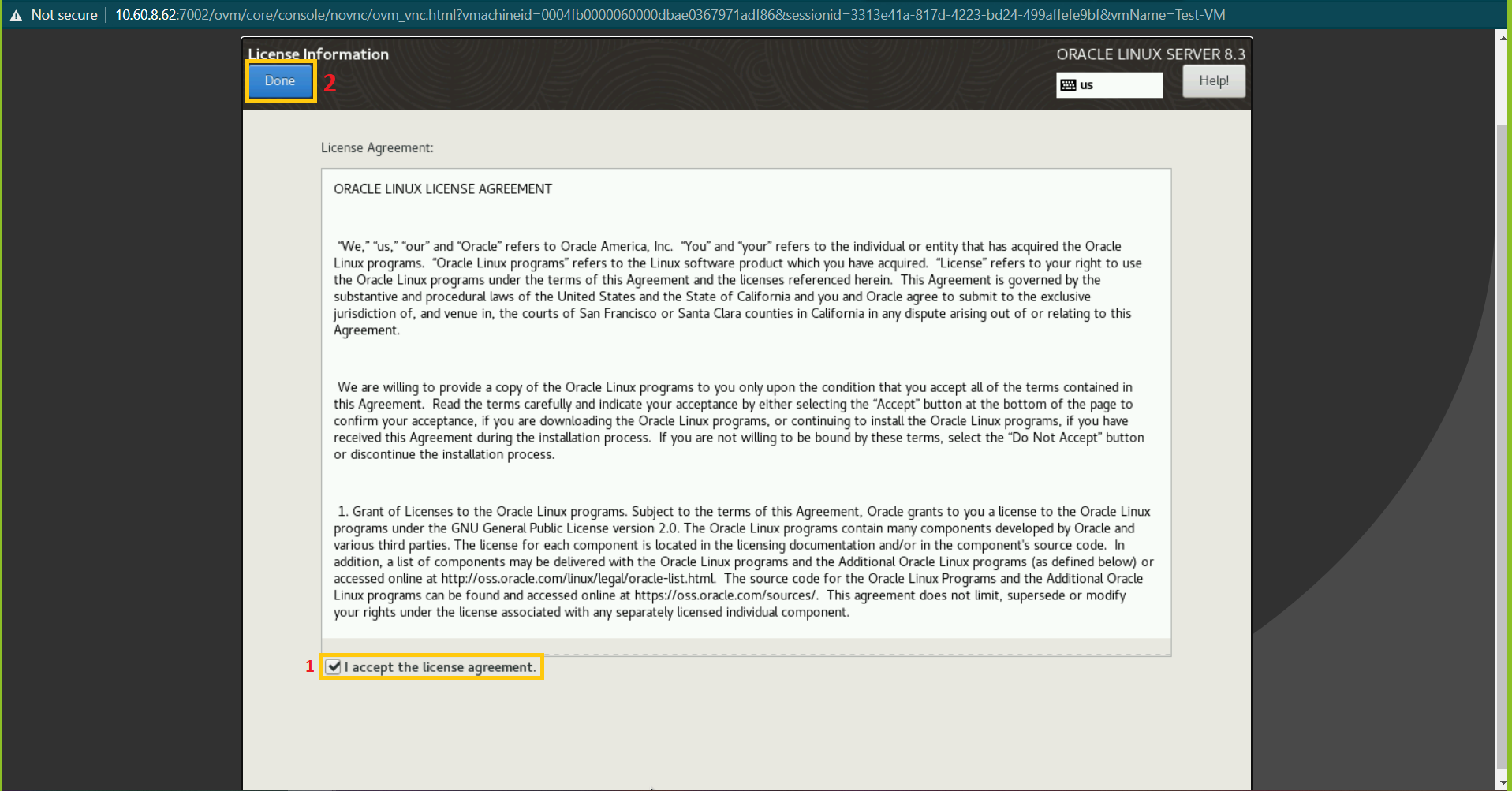Click the 'ORACLE LINUX SERVER 8.3' title label
Image resolution: width=1512 pixels, height=791 pixels.
tap(1150, 54)
